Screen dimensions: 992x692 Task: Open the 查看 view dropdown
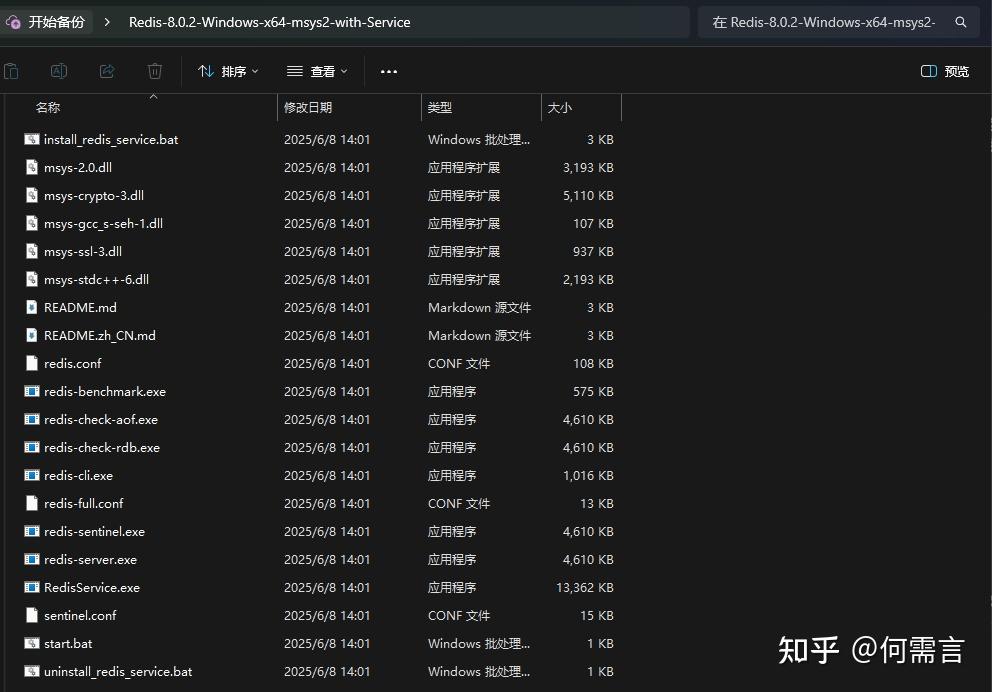[316, 71]
